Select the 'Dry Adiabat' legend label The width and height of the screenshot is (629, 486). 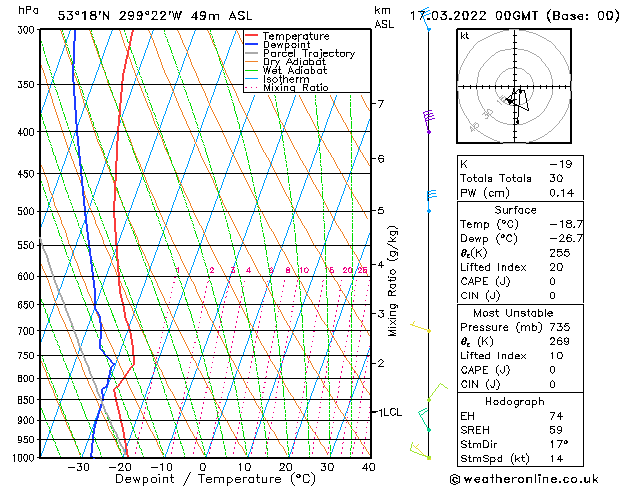pos(294,62)
